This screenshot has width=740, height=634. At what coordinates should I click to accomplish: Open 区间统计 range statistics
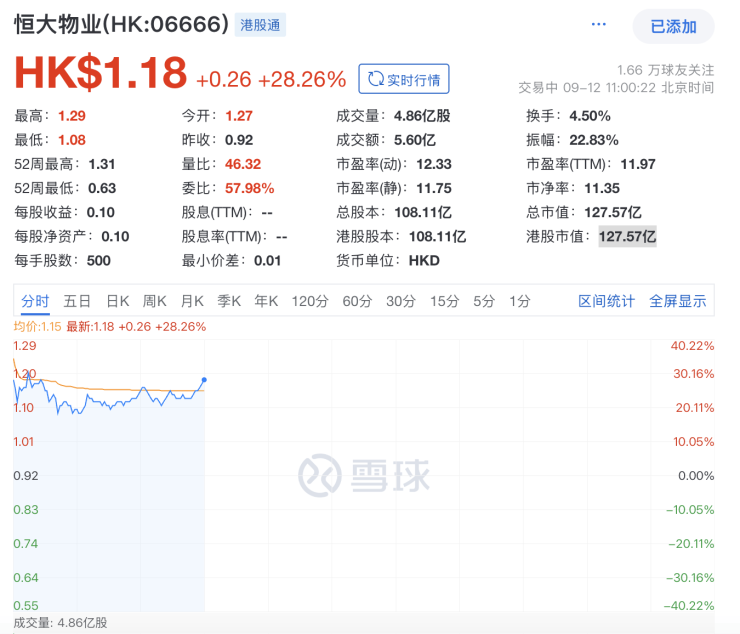606,301
